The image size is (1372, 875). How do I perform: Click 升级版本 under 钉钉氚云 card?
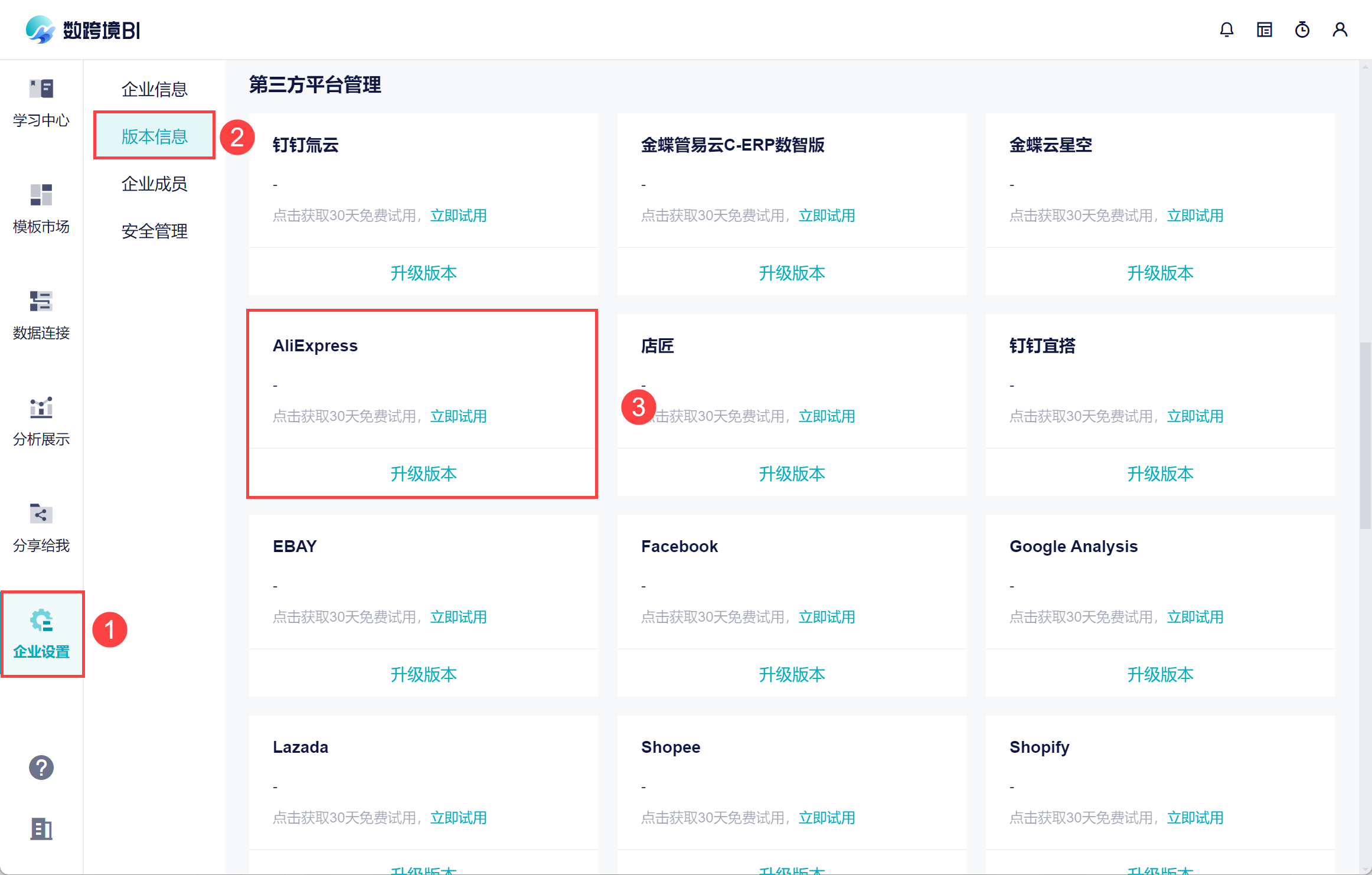[424, 273]
